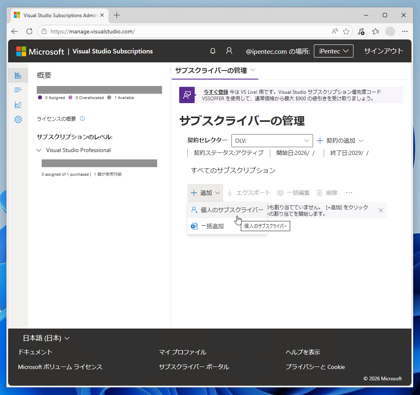Viewport: 420px width, 395px height.
Task: Toggle the 追加 dropdown button
Action: (205, 193)
